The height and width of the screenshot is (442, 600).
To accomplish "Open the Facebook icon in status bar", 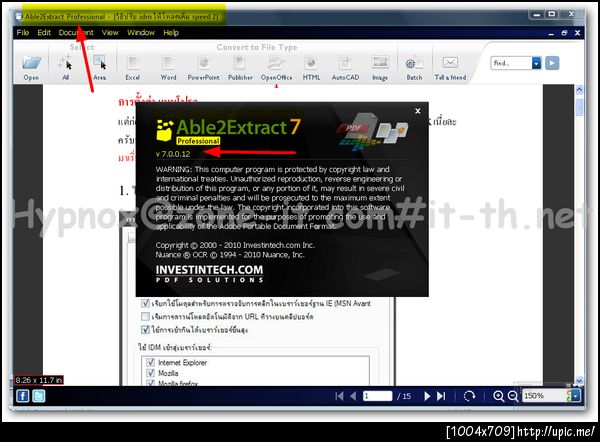I will [23, 396].
